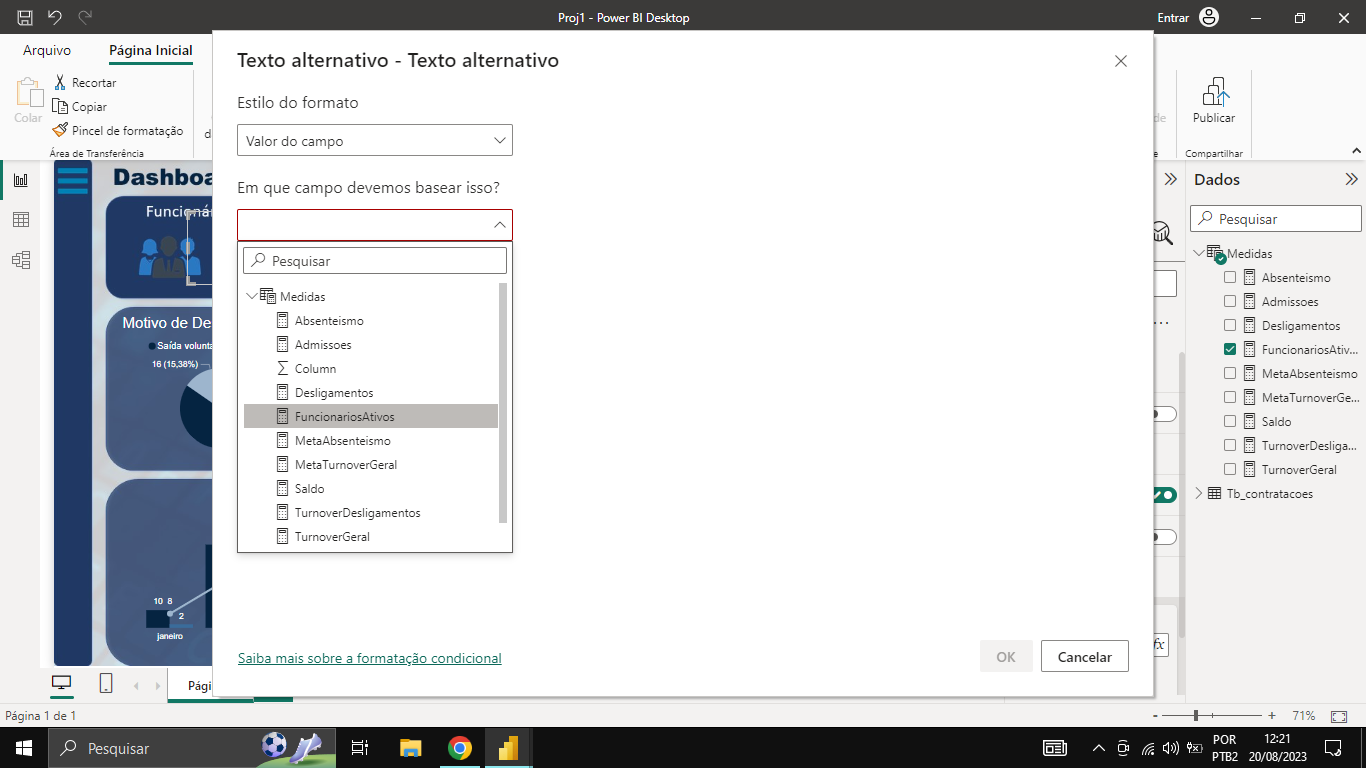1366x768 pixels.
Task: Check the Desligamentos box in Dados pane
Action: click(1230, 326)
